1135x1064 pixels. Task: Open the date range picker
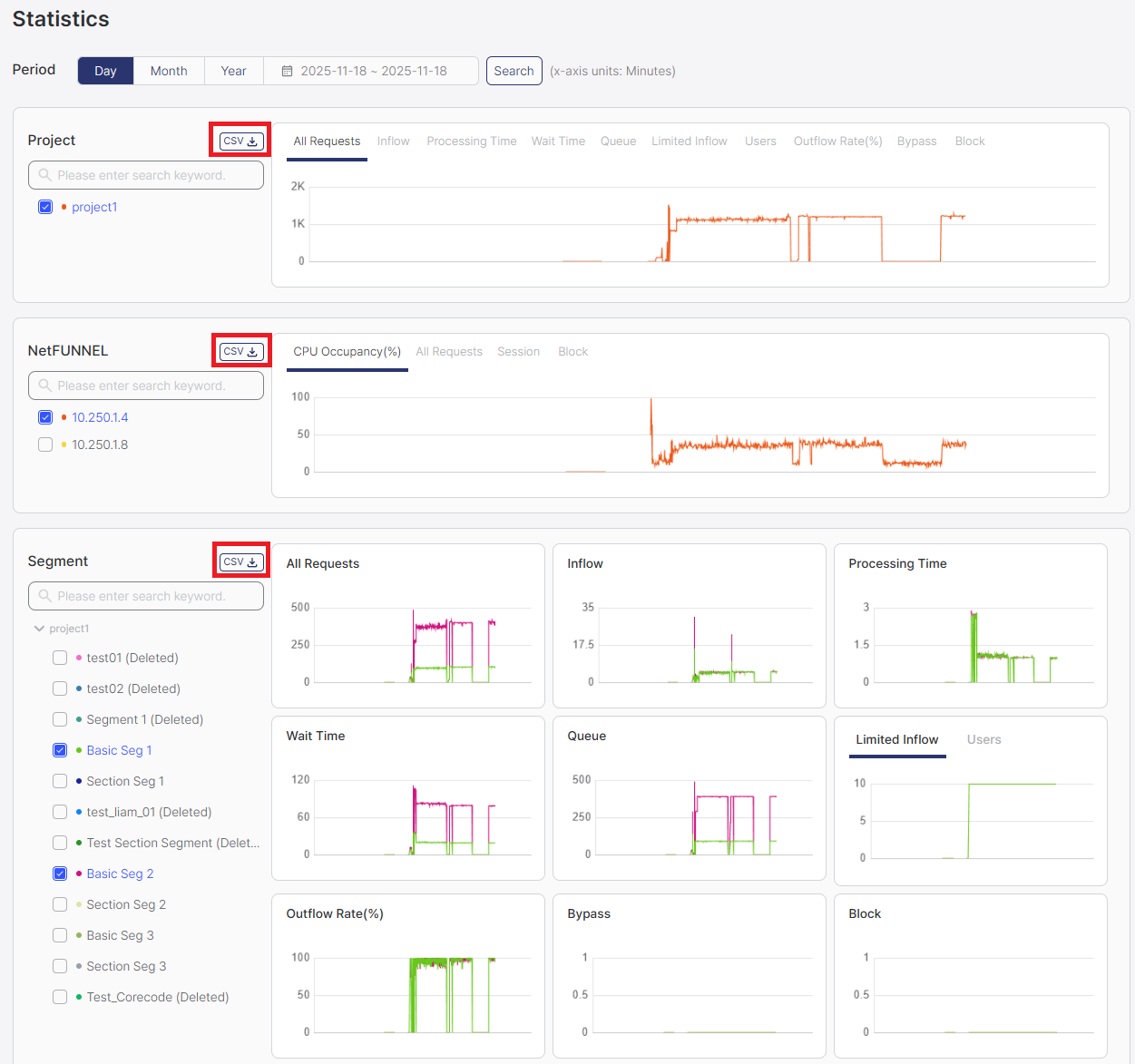pyautogui.click(x=373, y=71)
